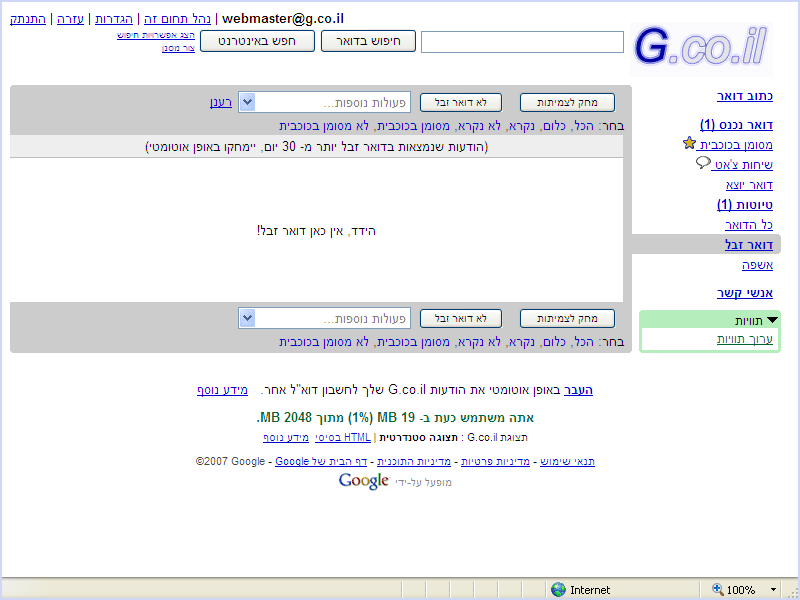Click the חפש באינטרנט web search button
This screenshot has width=800, height=600.
coord(257,41)
